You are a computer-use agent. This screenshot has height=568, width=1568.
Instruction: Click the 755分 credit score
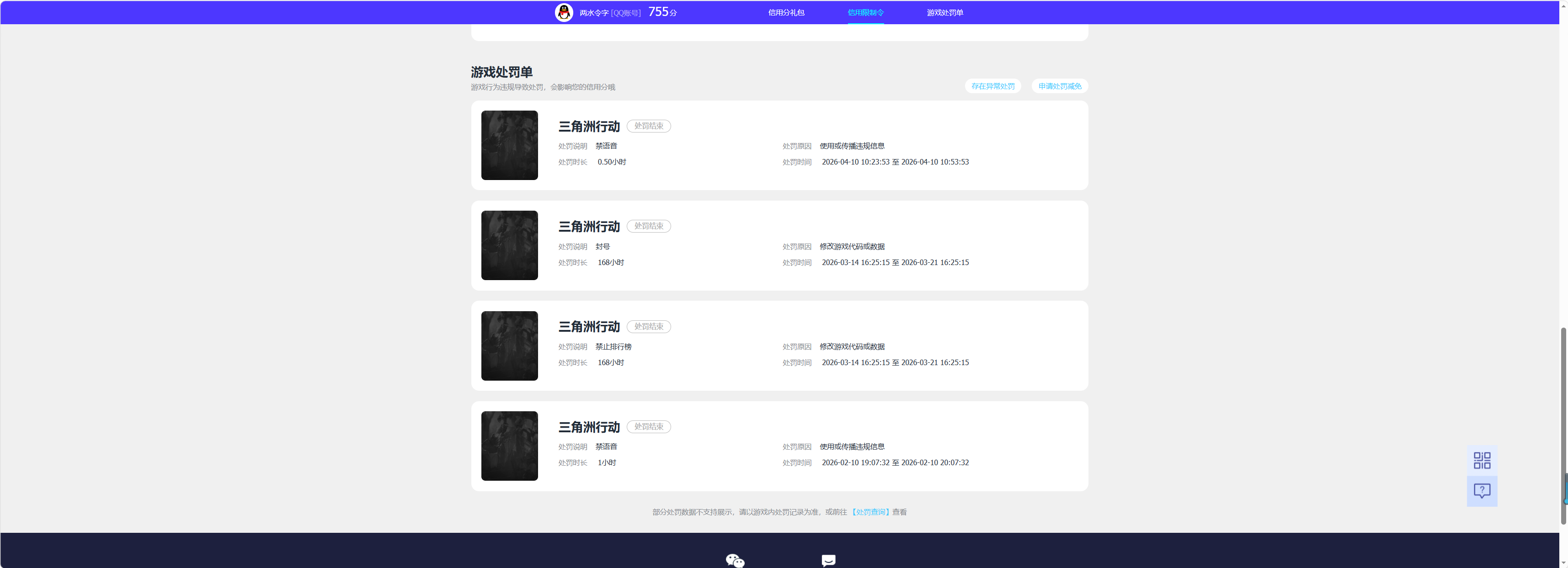tap(662, 12)
